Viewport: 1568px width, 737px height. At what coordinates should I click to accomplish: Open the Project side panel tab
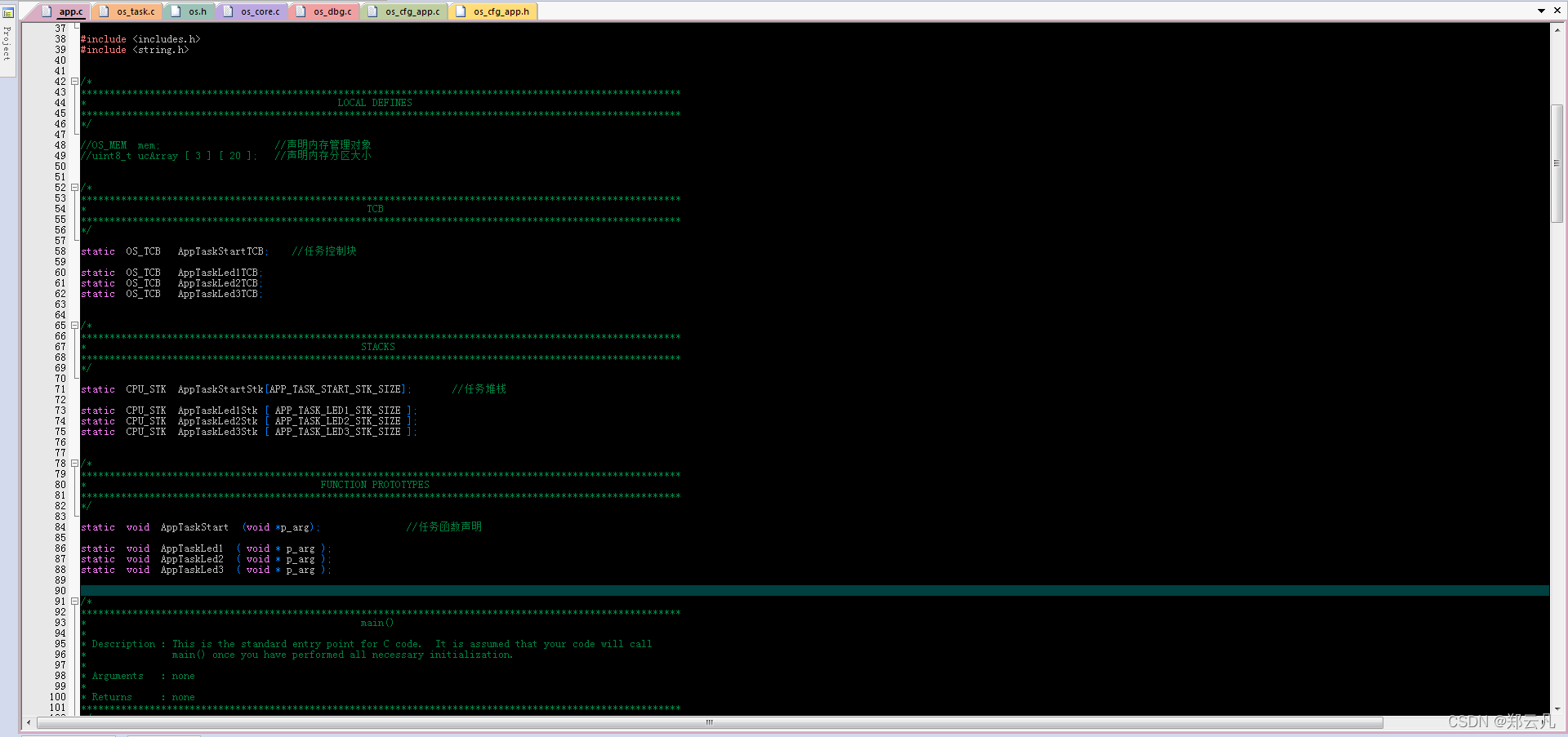(7, 42)
